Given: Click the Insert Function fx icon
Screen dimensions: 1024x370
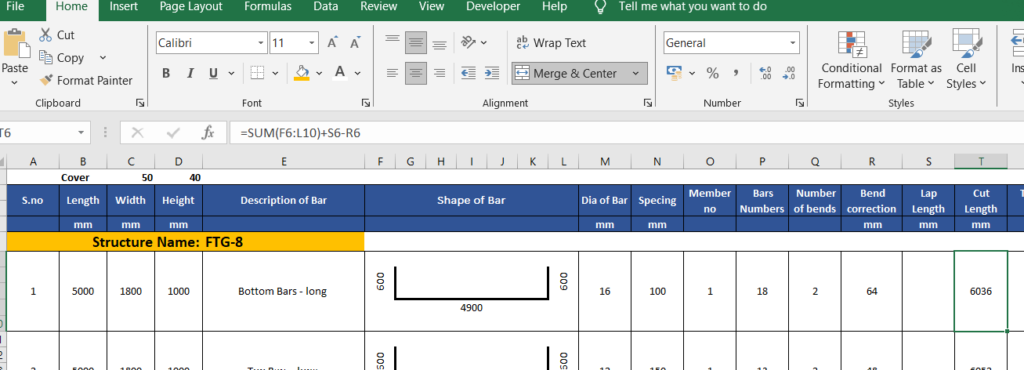Looking at the screenshot, I should tap(208, 132).
